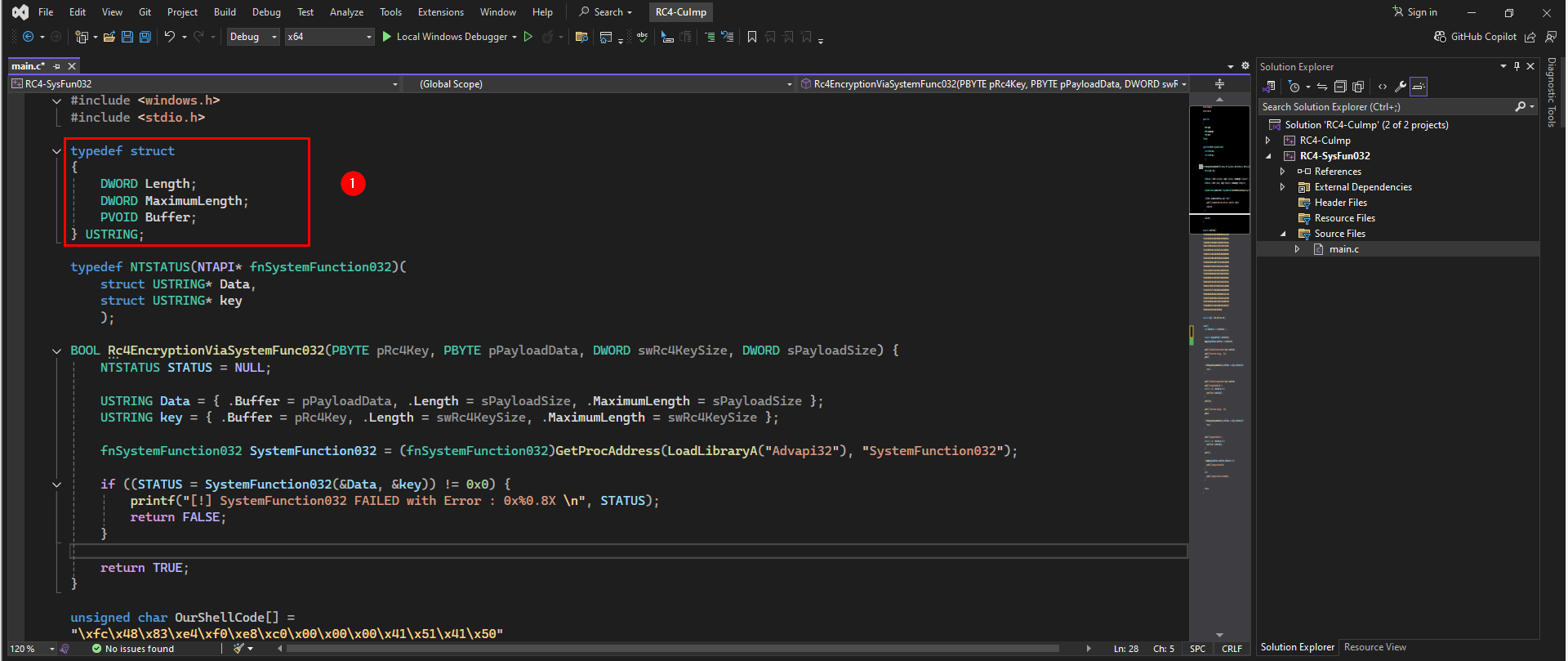Expand the RC4-Culmp project node
Image resolution: width=1568 pixels, height=661 pixels.
(1268, 141)
